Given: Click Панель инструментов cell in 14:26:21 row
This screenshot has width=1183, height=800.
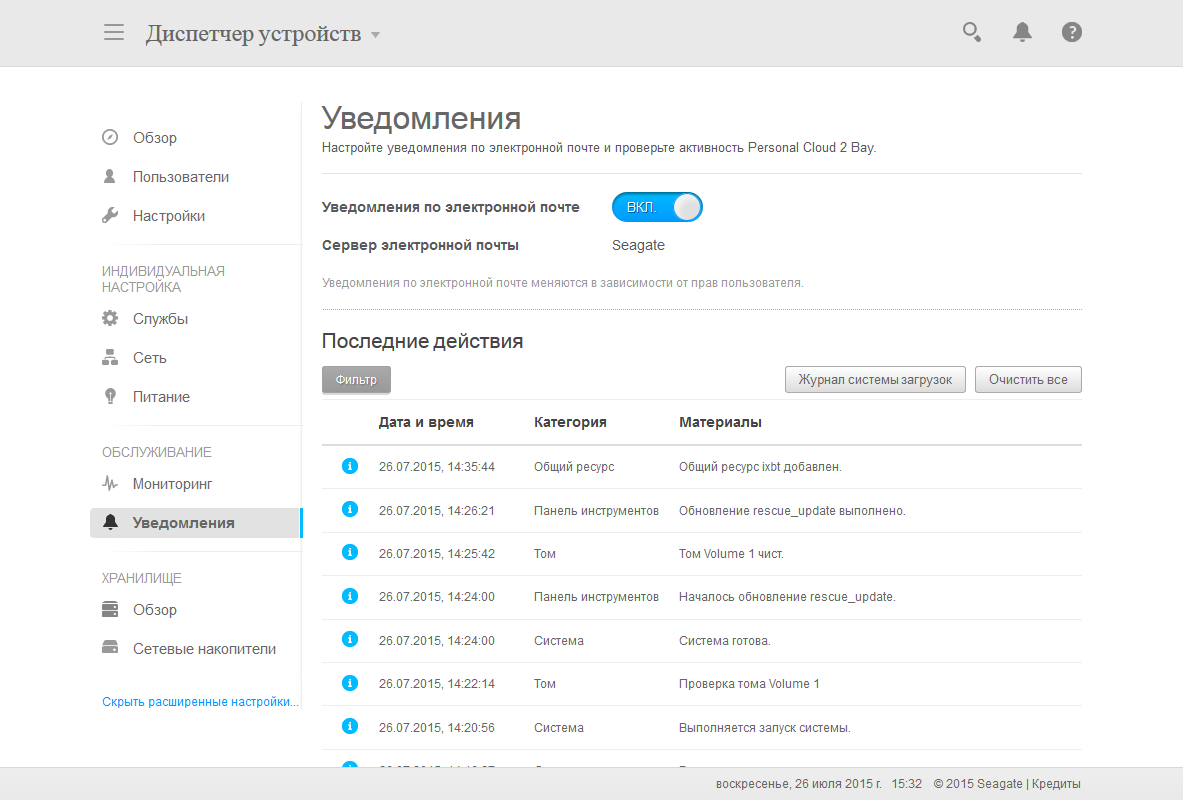Looking at the screenshot, I should pos(596,511).
